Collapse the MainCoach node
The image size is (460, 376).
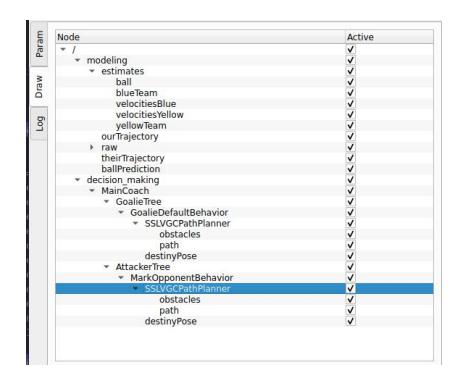pyautogui.click(x=92, y=191)
